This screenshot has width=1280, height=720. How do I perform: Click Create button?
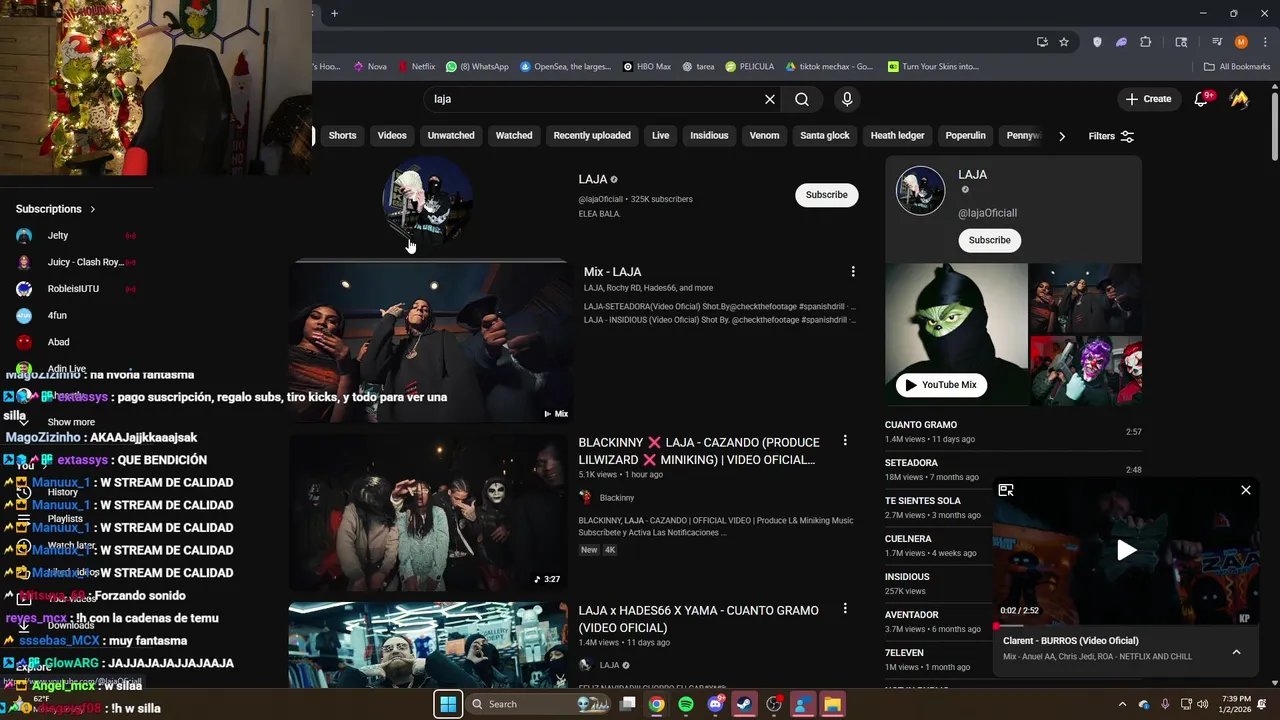pos(1148,99)
